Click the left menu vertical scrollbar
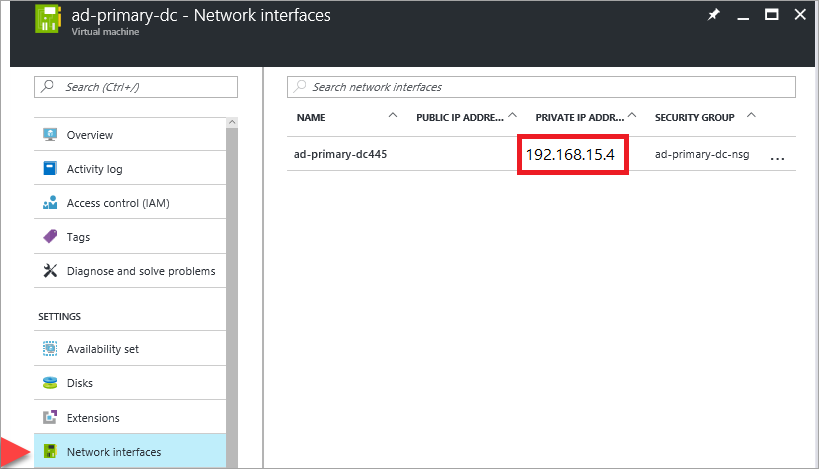This screenshot has height=469, width=819. point(232,290)
